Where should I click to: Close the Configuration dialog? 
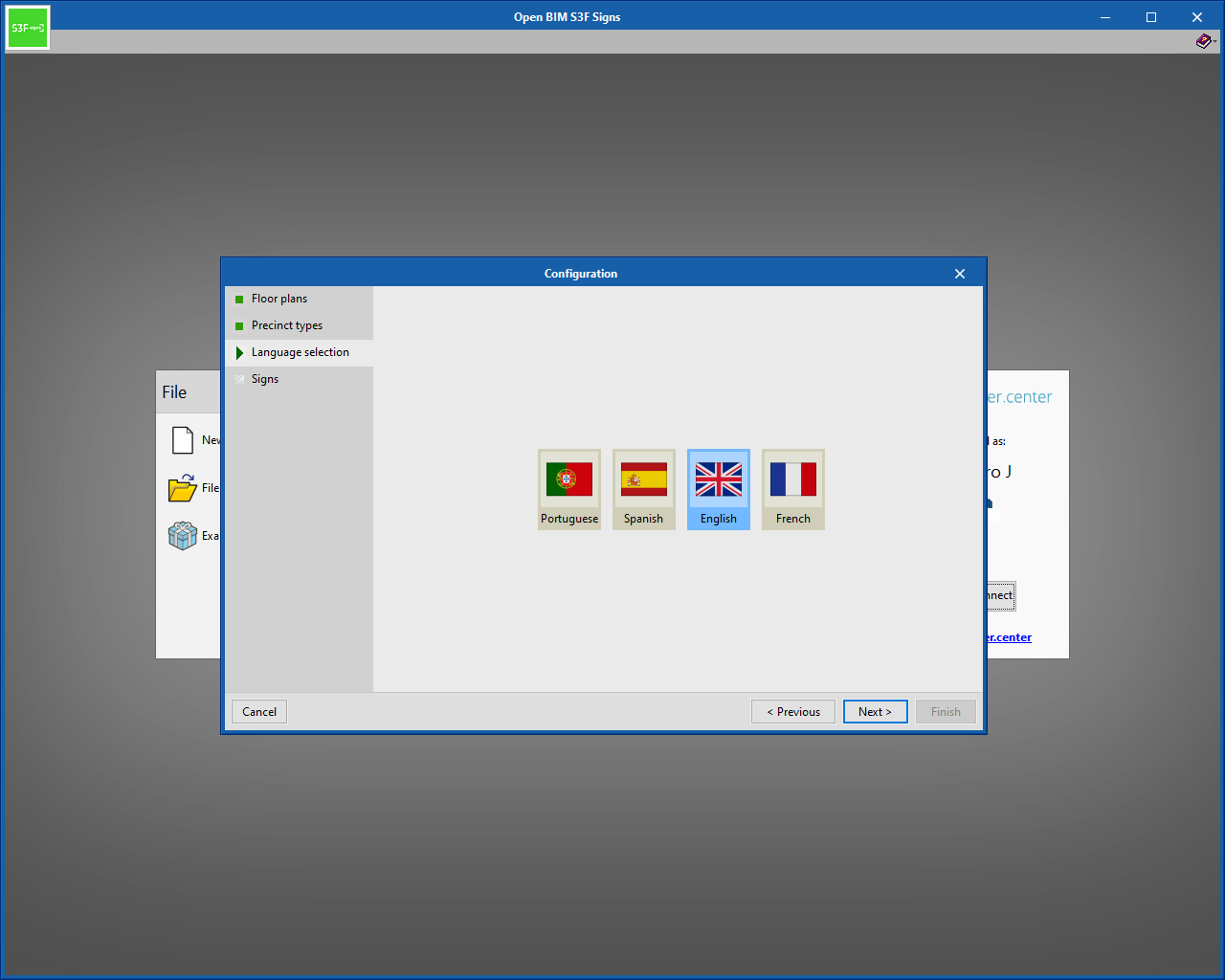click(x=960, y=274)
